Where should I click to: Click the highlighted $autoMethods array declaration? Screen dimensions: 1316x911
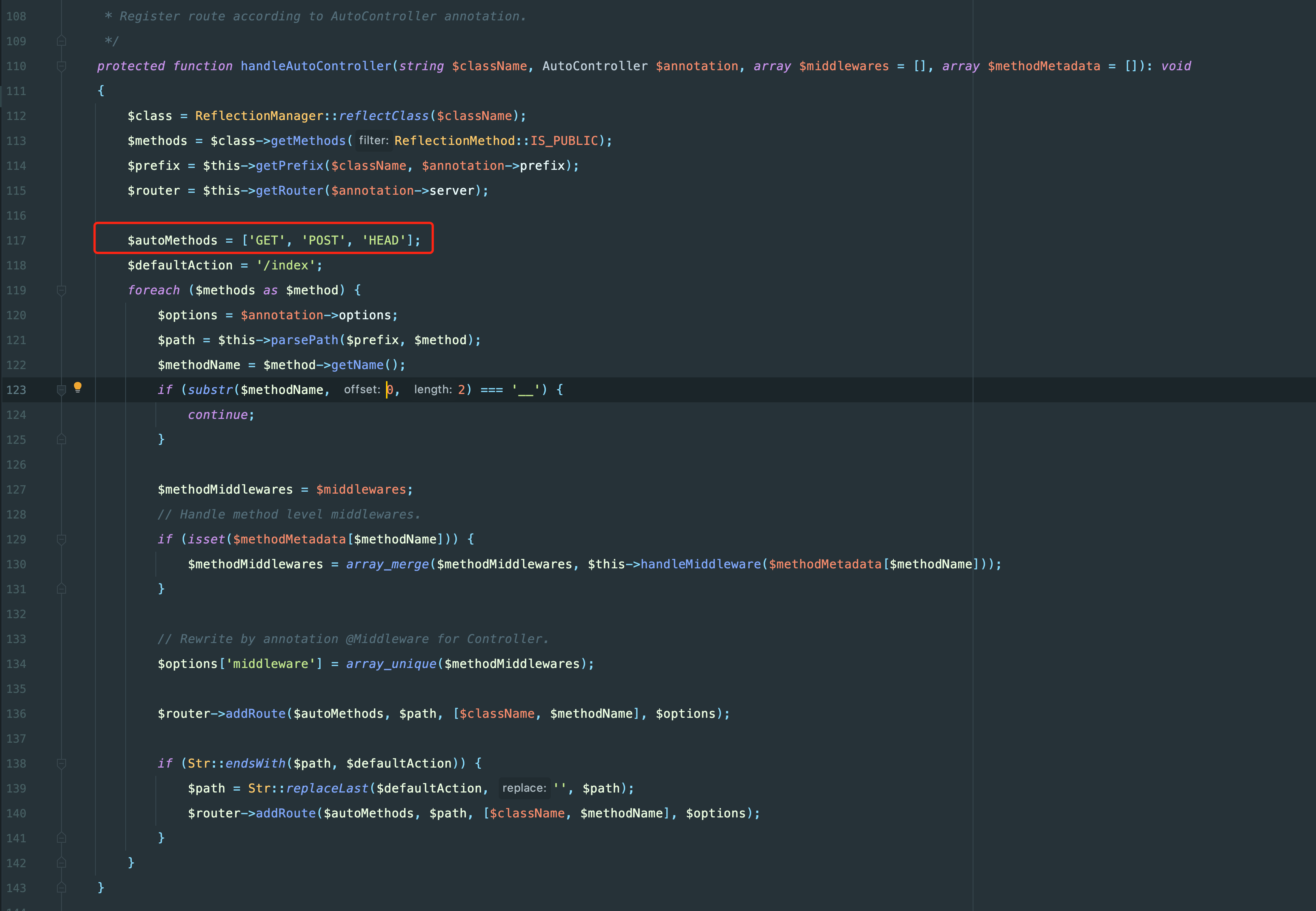pos(263,240)
